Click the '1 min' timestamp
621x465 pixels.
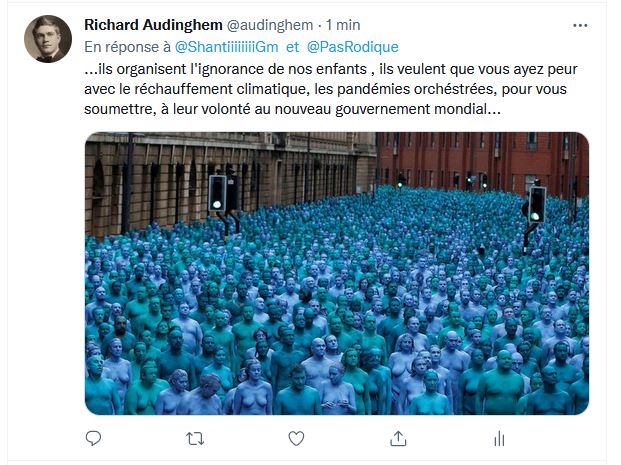point(343,25)
